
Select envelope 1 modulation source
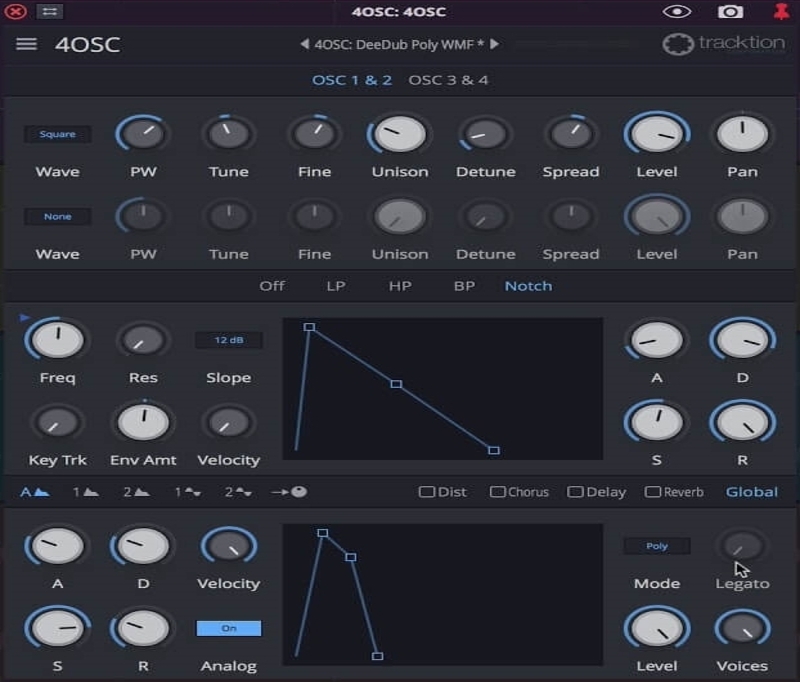(x=85, y=492)
